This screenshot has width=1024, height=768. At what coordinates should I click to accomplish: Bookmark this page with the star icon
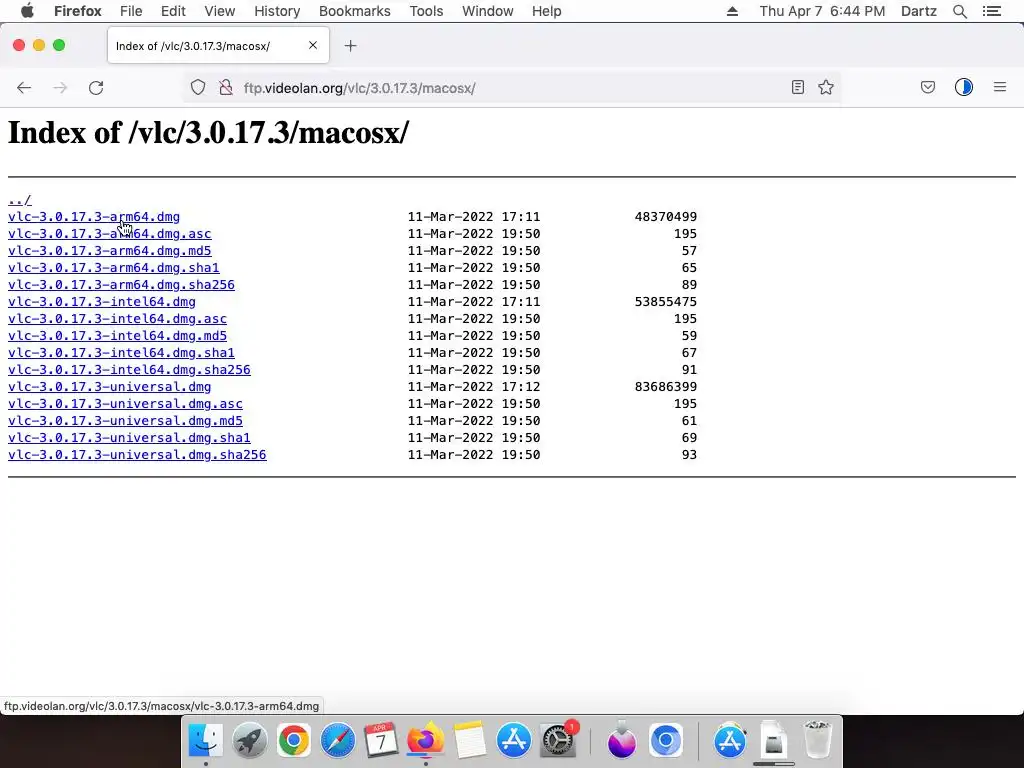point(826,88)
